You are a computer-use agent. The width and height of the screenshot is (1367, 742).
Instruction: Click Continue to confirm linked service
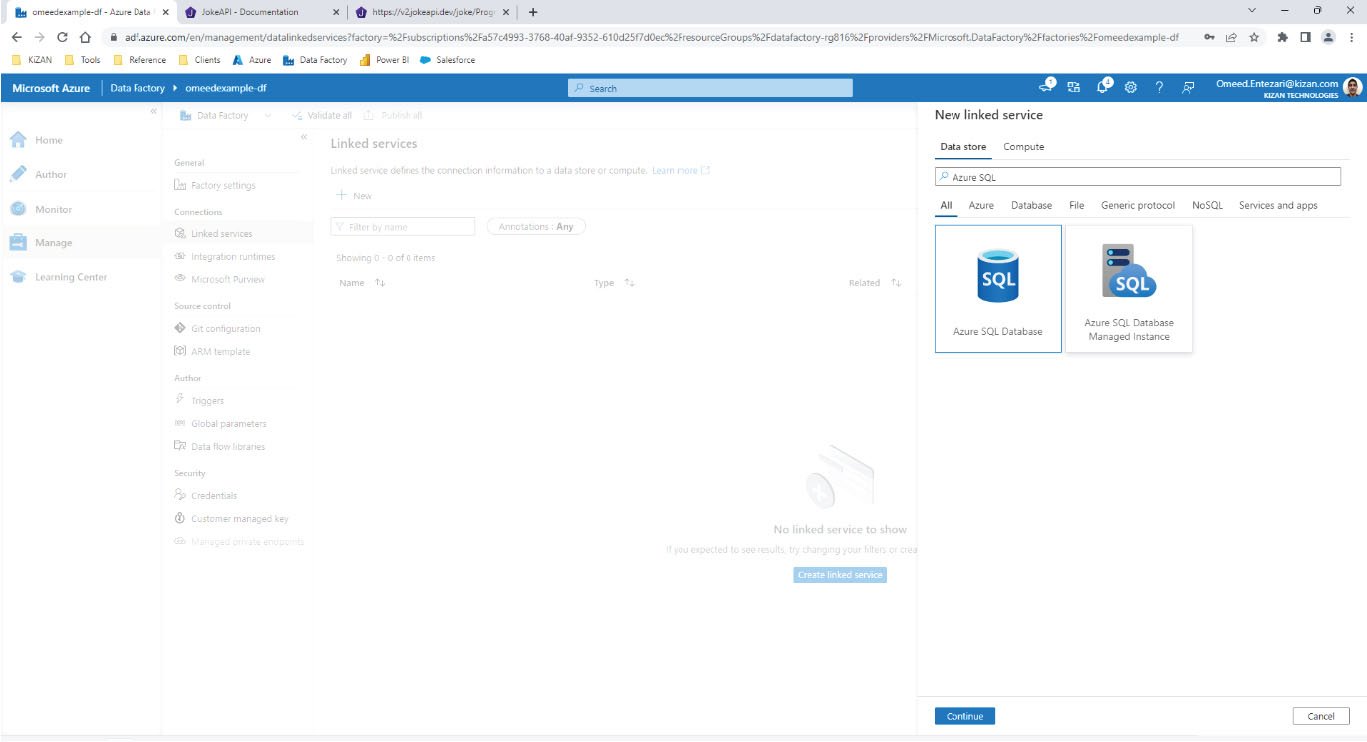click(963, 715)
